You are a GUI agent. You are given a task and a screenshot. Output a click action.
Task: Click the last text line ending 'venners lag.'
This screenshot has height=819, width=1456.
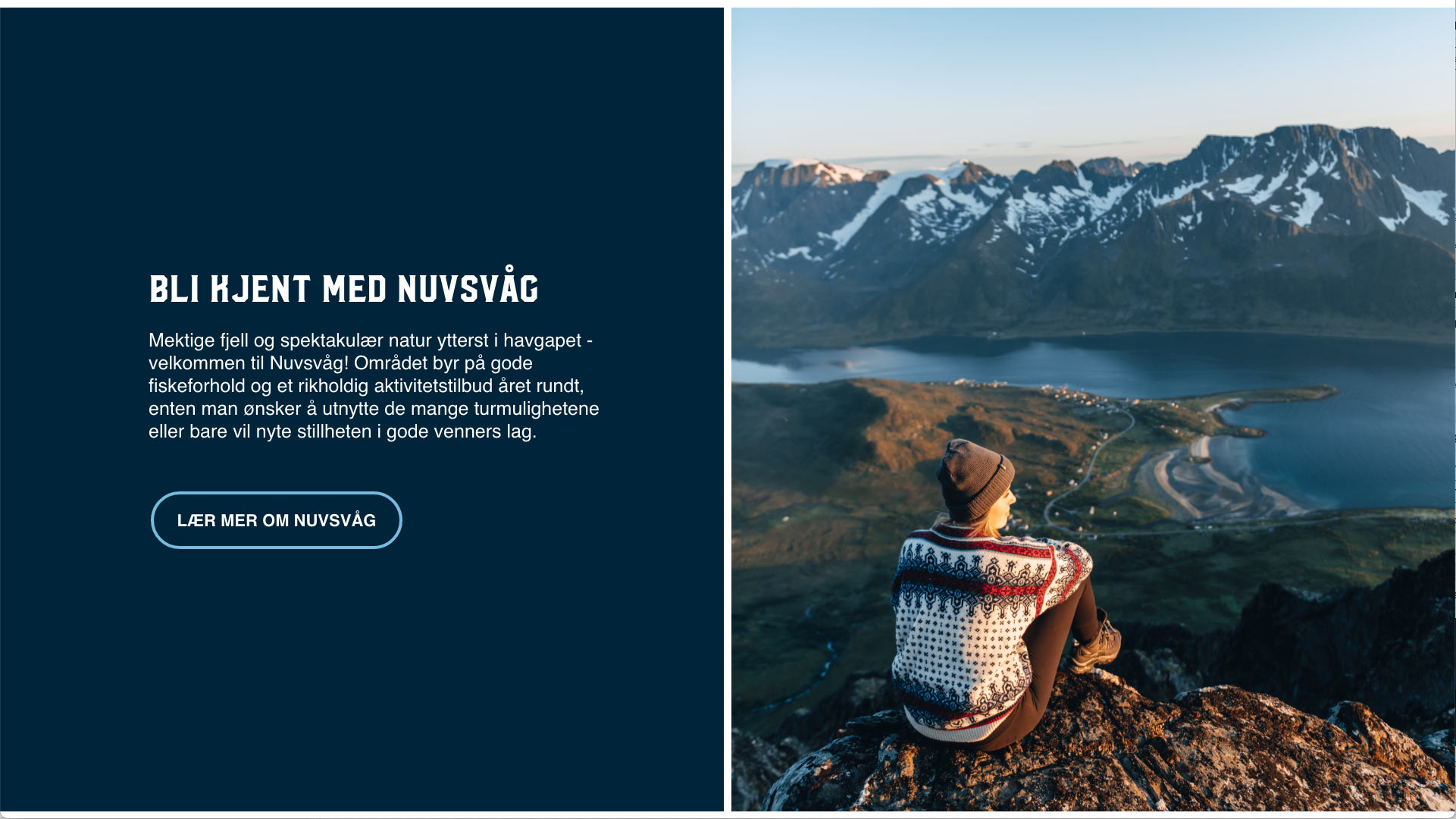pos(343,431)
